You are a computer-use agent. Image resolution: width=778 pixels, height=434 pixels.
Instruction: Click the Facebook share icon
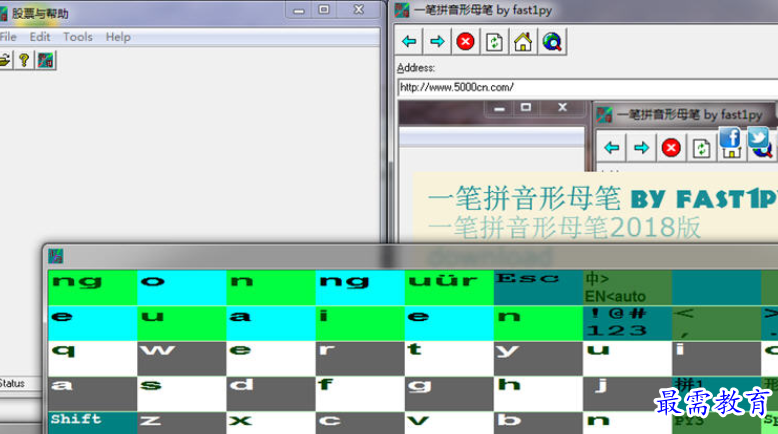[x=730, y=137]
